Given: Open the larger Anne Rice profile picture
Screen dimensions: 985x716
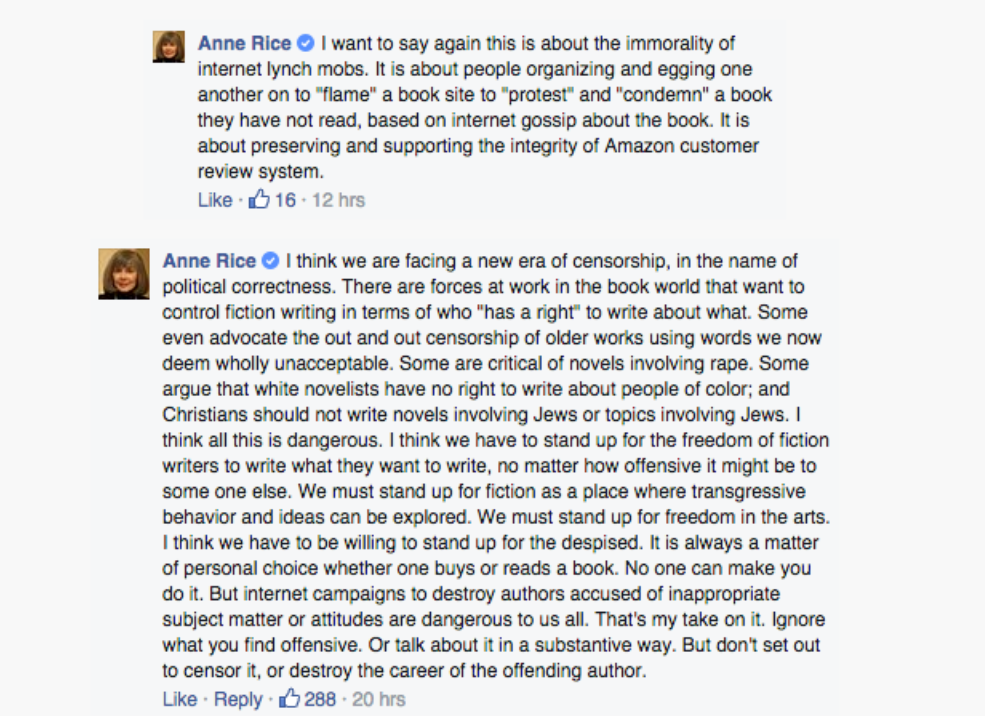Looking at the screenshot, I should [124, 273].
